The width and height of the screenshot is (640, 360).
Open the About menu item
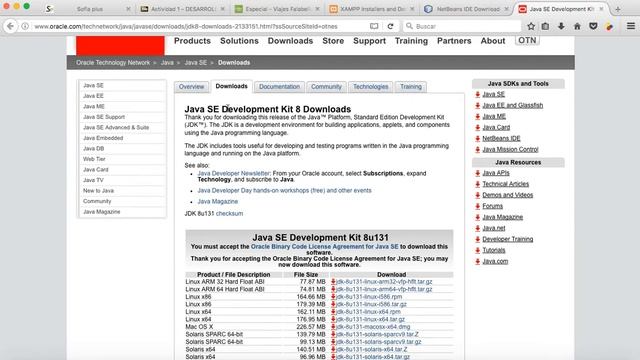(493, 41)
